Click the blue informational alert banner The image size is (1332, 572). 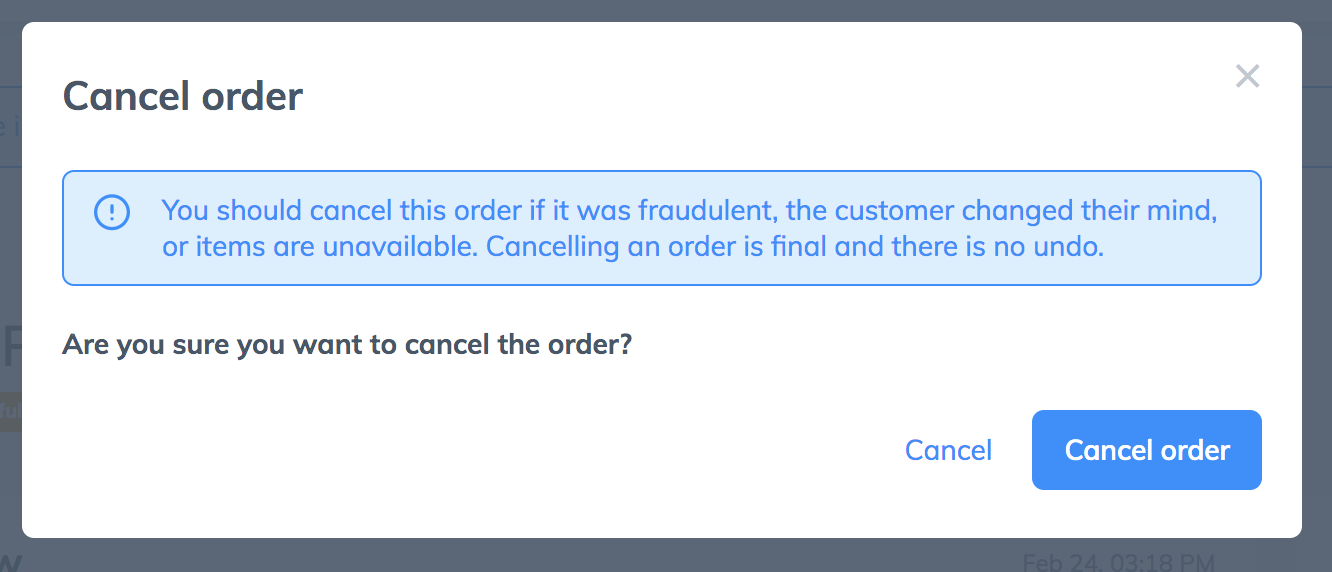662,228
